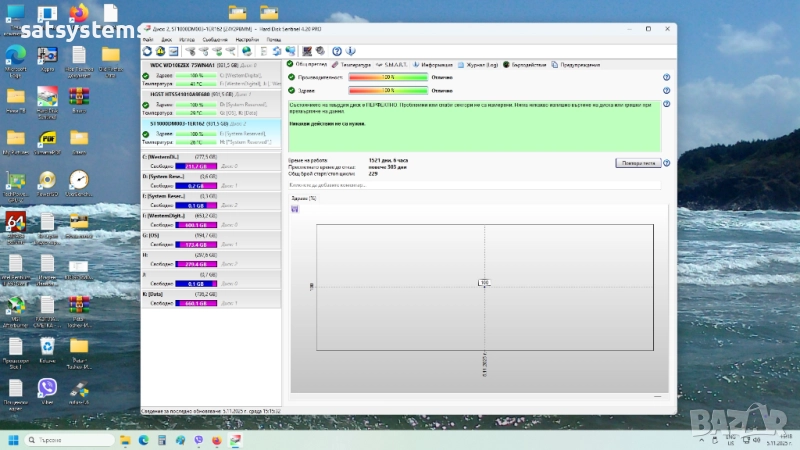Click help icon beside the Performance bar
The width and height of the screenshot is (800, 450).
[x=666, y=76]
